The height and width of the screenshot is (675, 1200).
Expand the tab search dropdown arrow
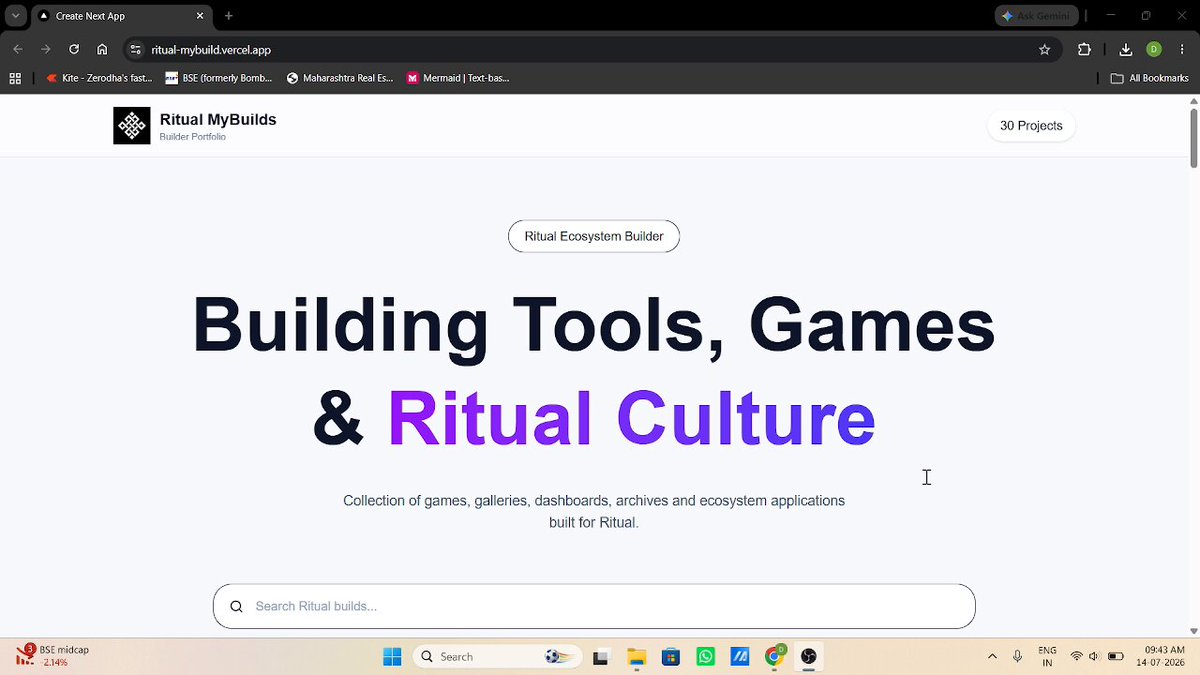click(16, 16)
